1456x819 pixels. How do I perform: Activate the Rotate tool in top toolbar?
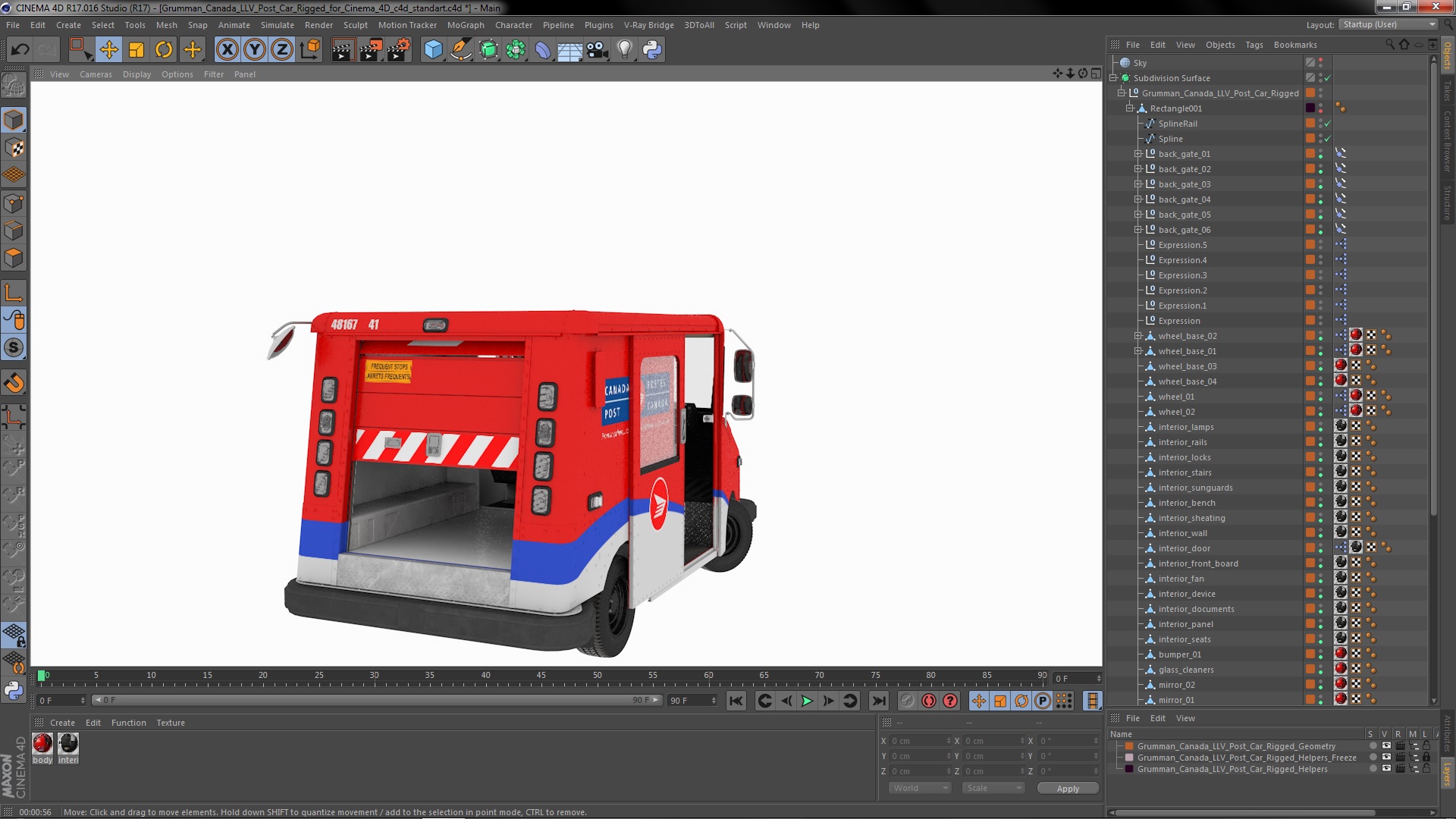[x=164, y=50]
